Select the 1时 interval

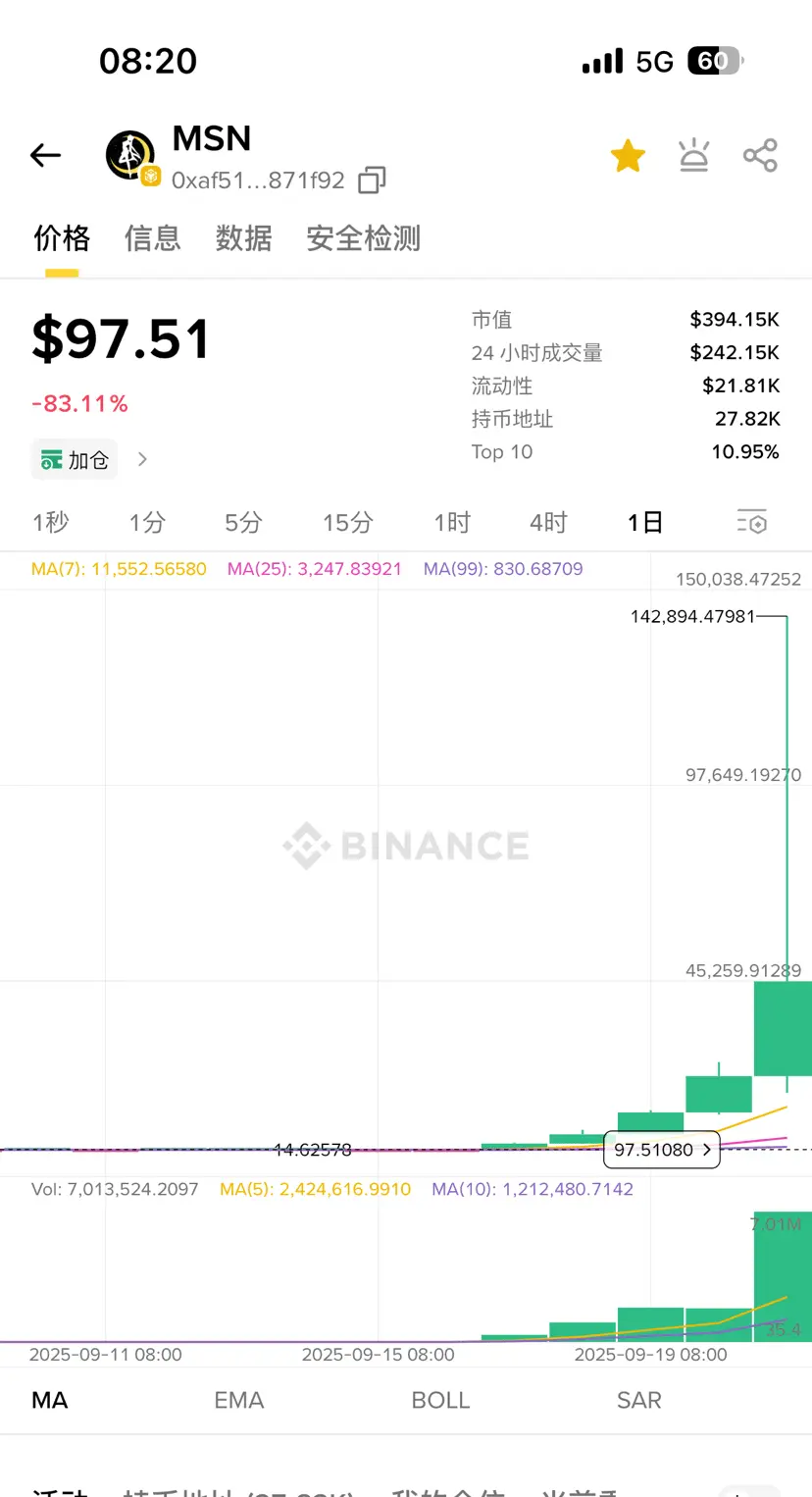(452, 523)
